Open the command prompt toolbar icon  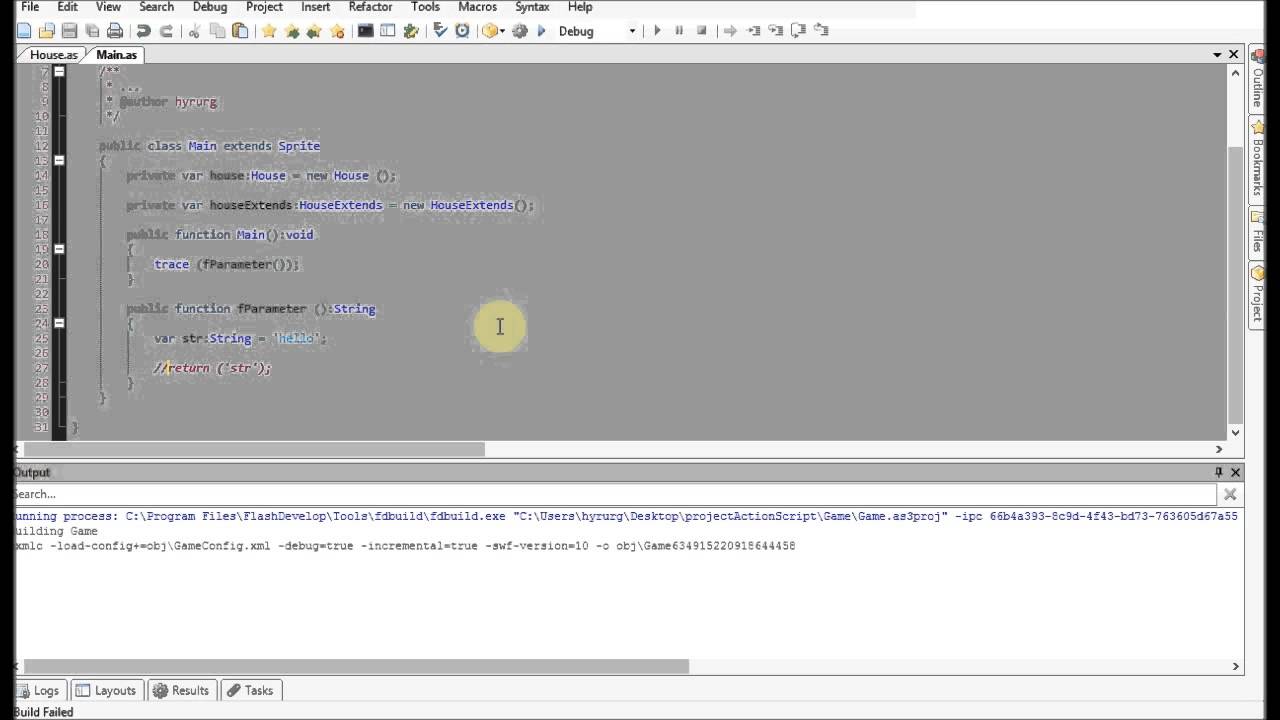coord(366,31)
